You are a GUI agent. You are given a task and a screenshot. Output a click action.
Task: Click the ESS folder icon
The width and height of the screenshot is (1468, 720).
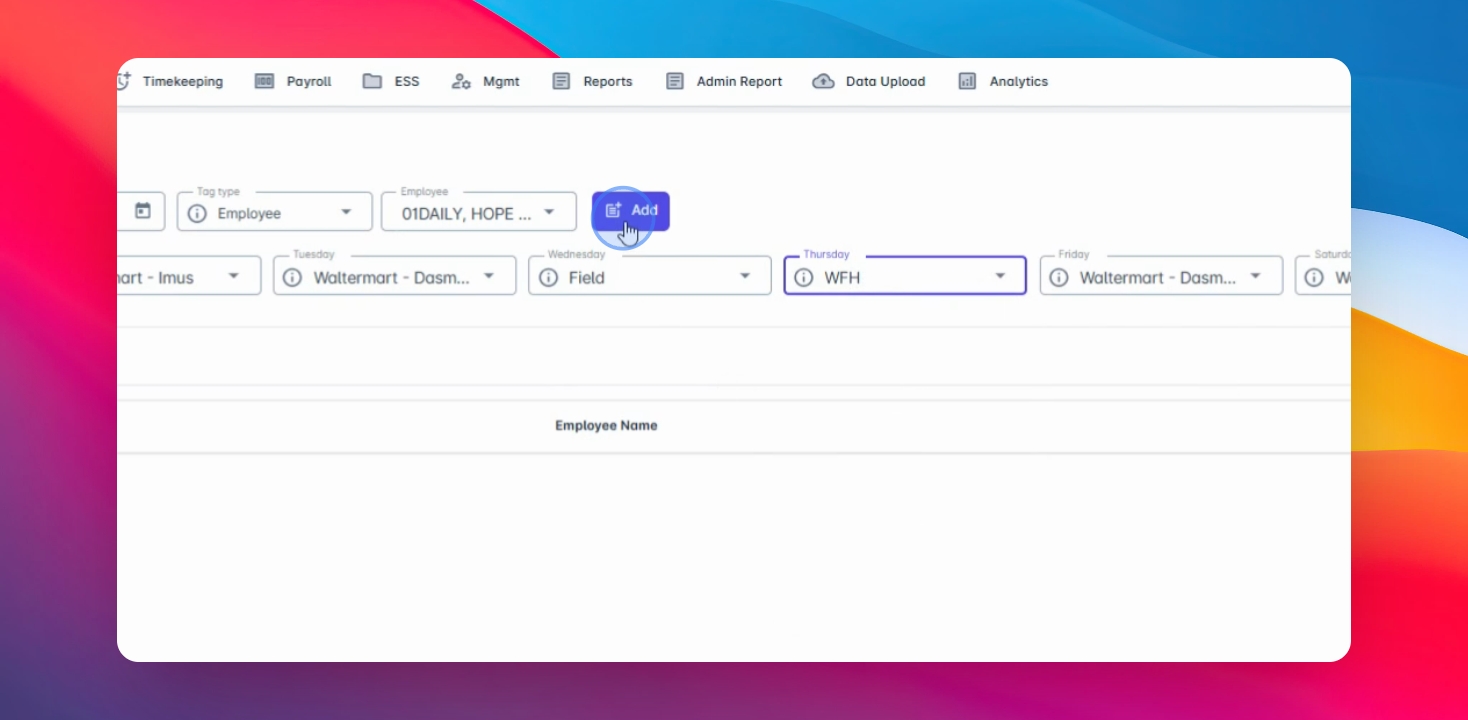pos(372,82)
